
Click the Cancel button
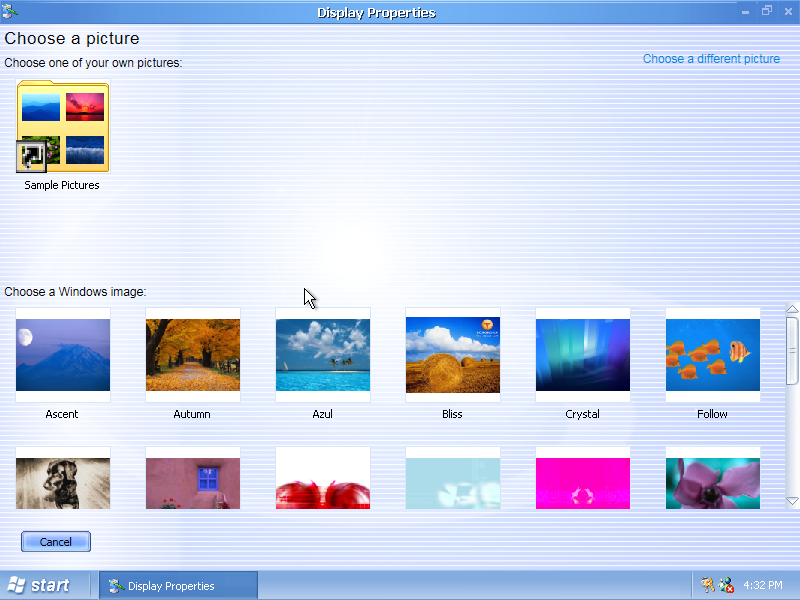pos(56,542)
